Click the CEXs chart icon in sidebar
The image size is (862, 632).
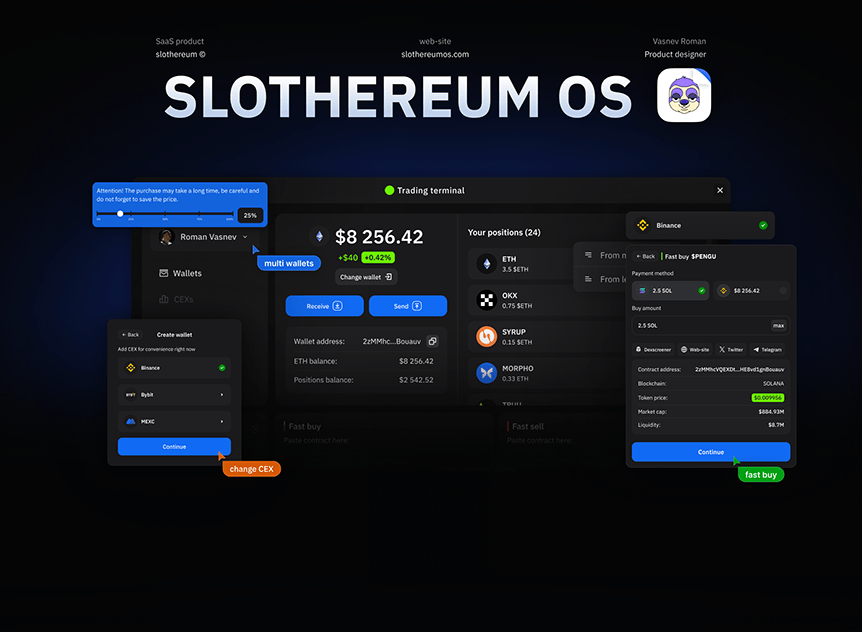pyautogui.click(x=163, y=300)
